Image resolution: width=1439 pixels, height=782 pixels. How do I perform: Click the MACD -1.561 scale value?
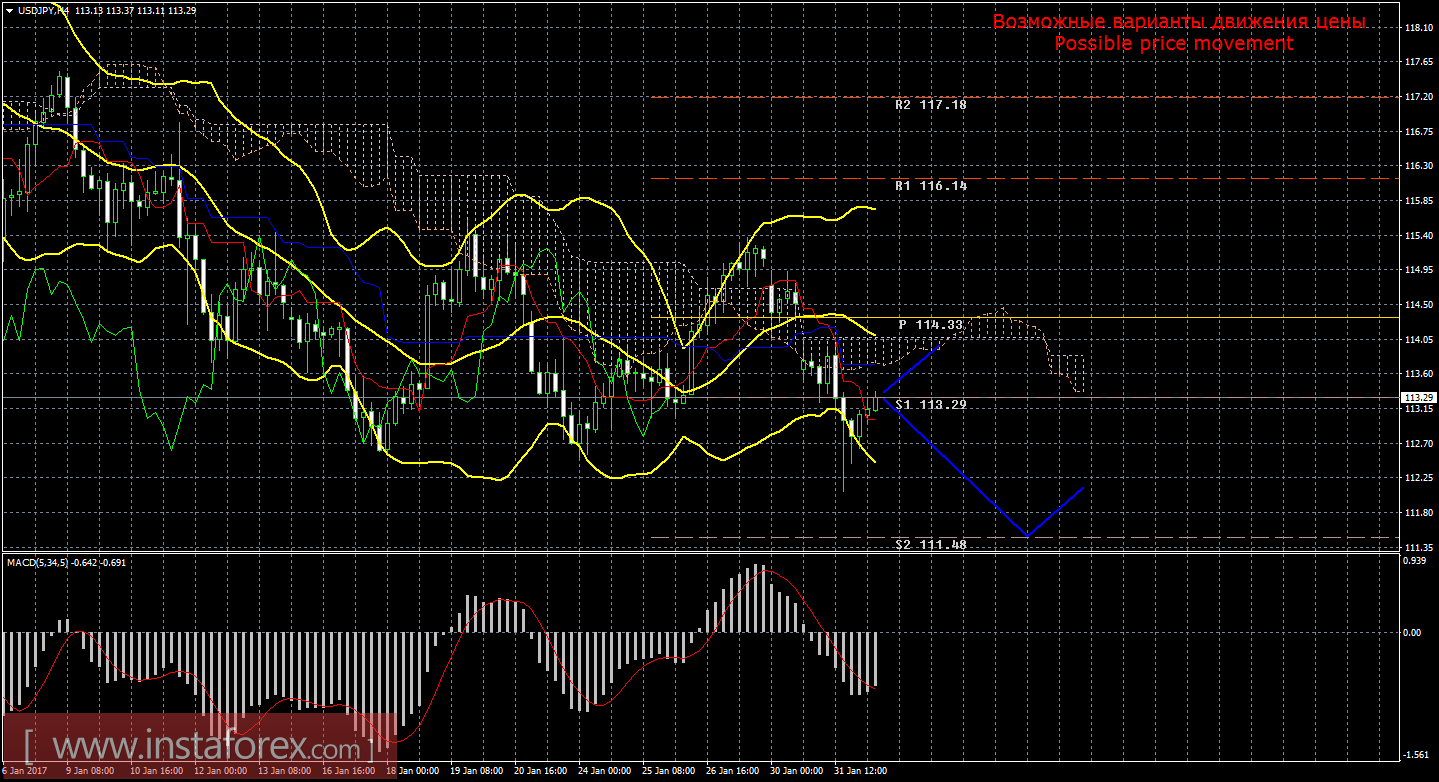pos(1417,755)
